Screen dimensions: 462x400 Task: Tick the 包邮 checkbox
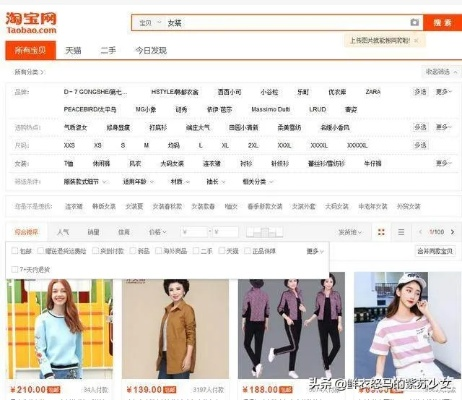pyautogui.click(x=15, y=250)
